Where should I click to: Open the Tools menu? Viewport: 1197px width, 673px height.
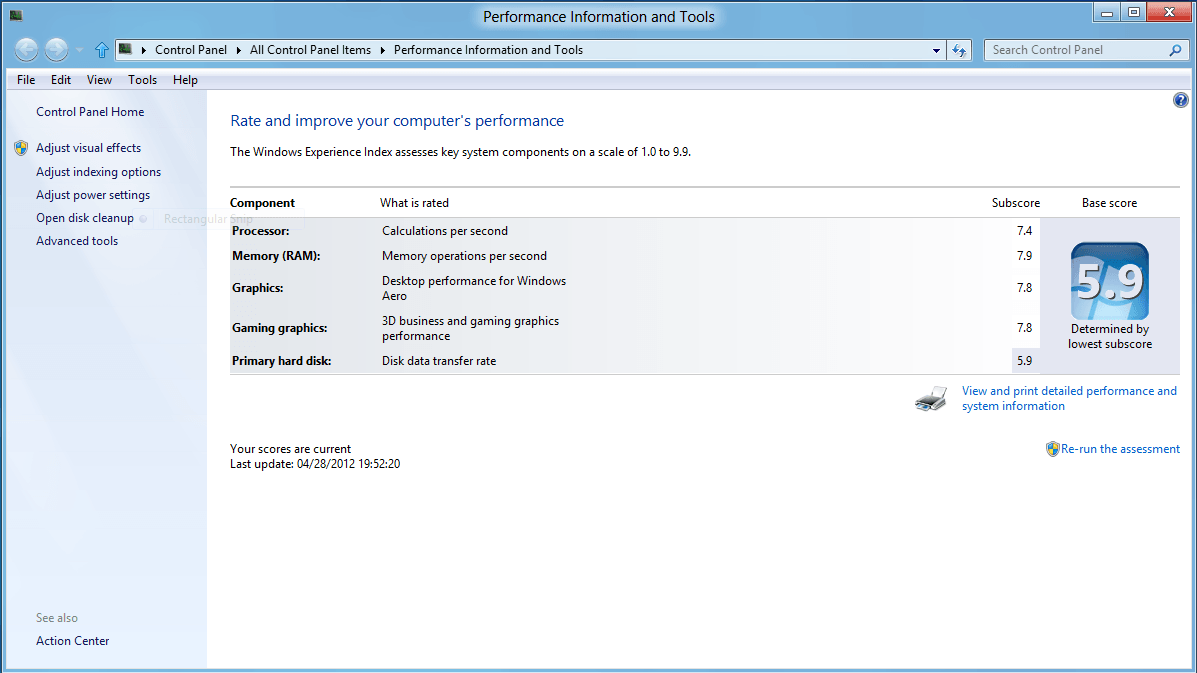tap(142, 79)
